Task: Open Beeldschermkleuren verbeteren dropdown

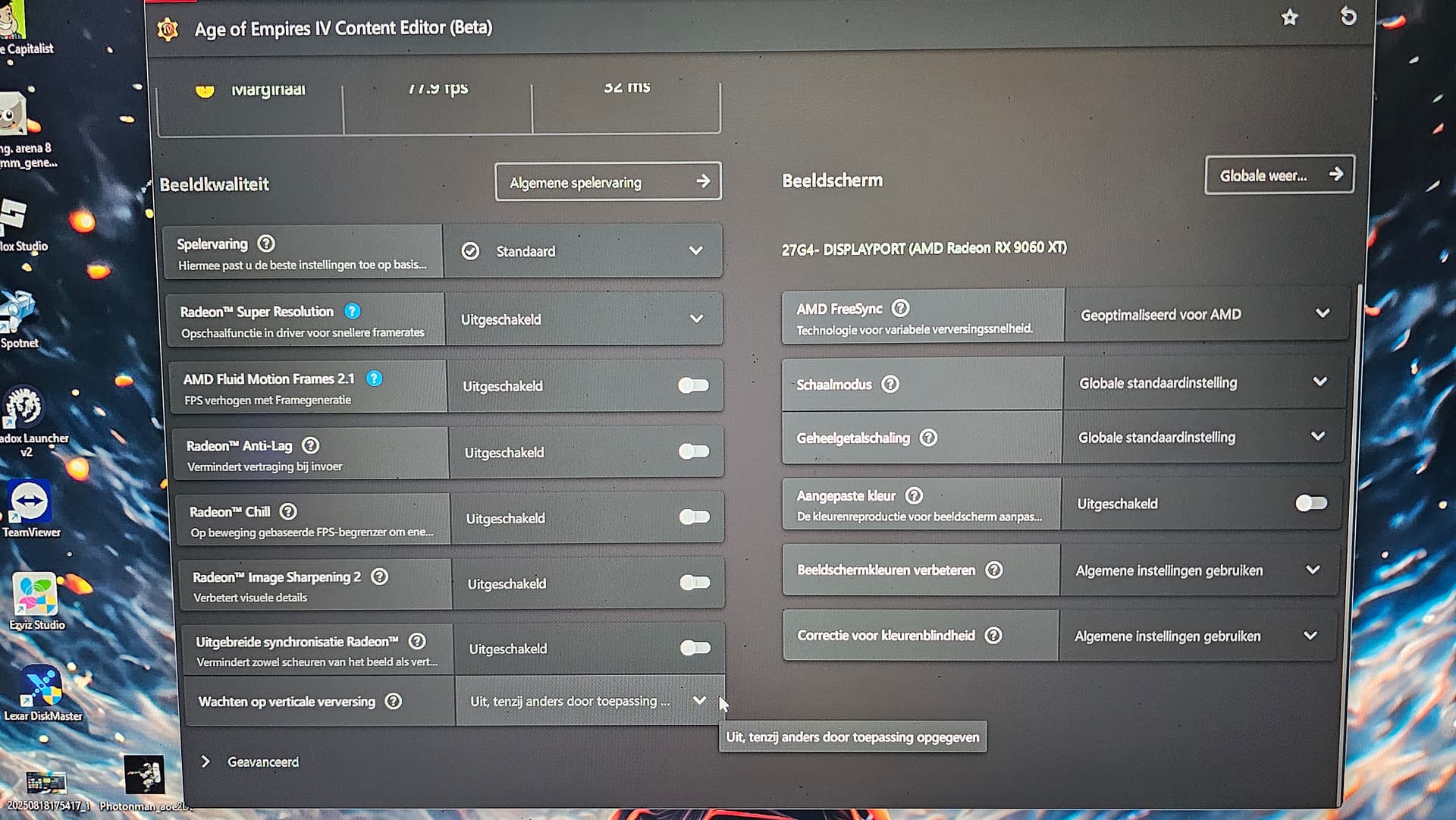Action: (x=1198, y=570)
